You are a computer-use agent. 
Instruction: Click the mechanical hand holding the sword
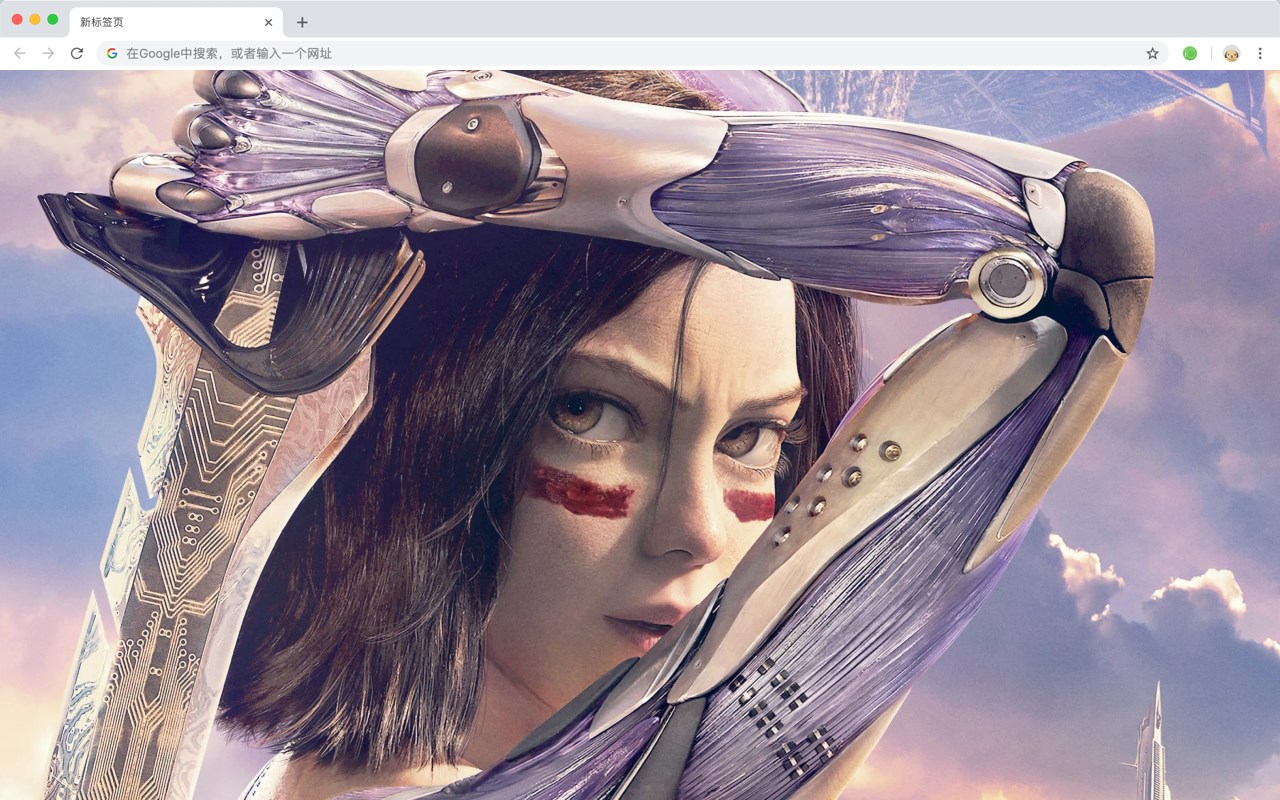click(x=330, y=160)
